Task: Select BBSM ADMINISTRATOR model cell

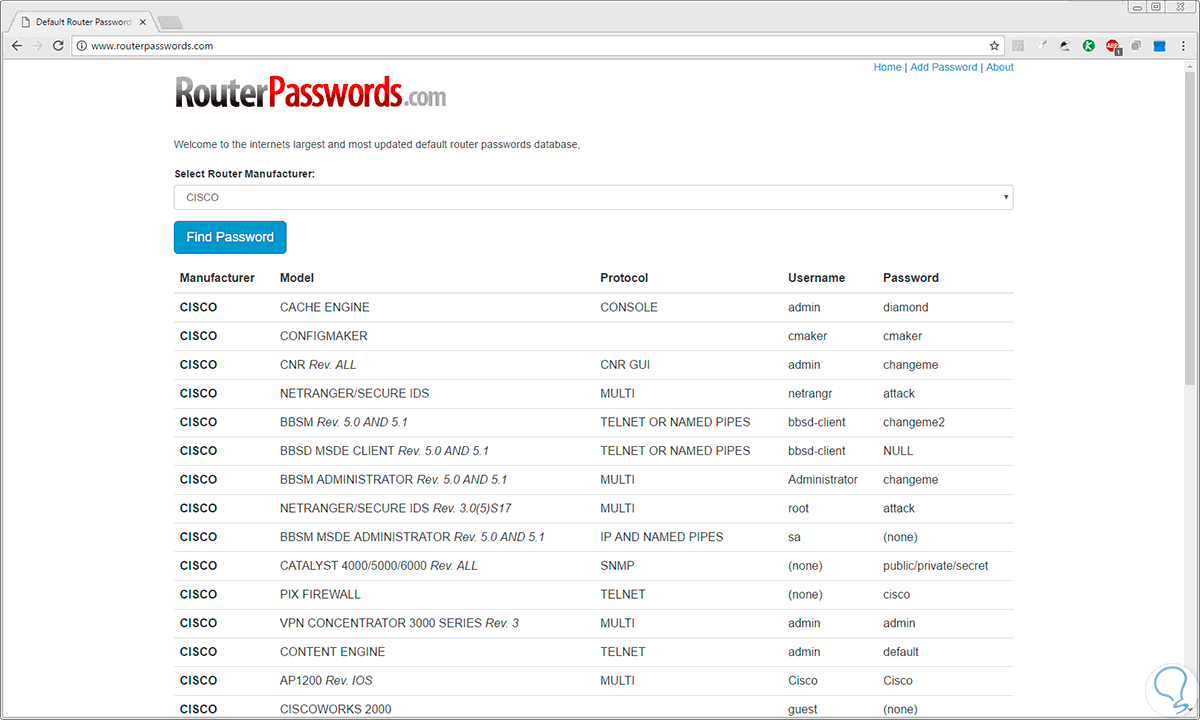Action: [x=394, y=480]
